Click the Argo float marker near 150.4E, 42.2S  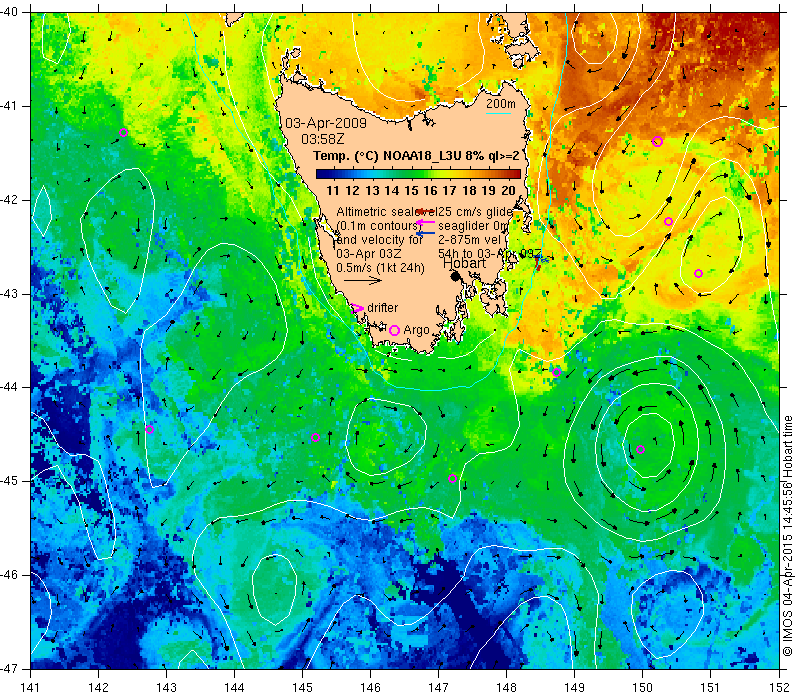(x=668, y=221)
